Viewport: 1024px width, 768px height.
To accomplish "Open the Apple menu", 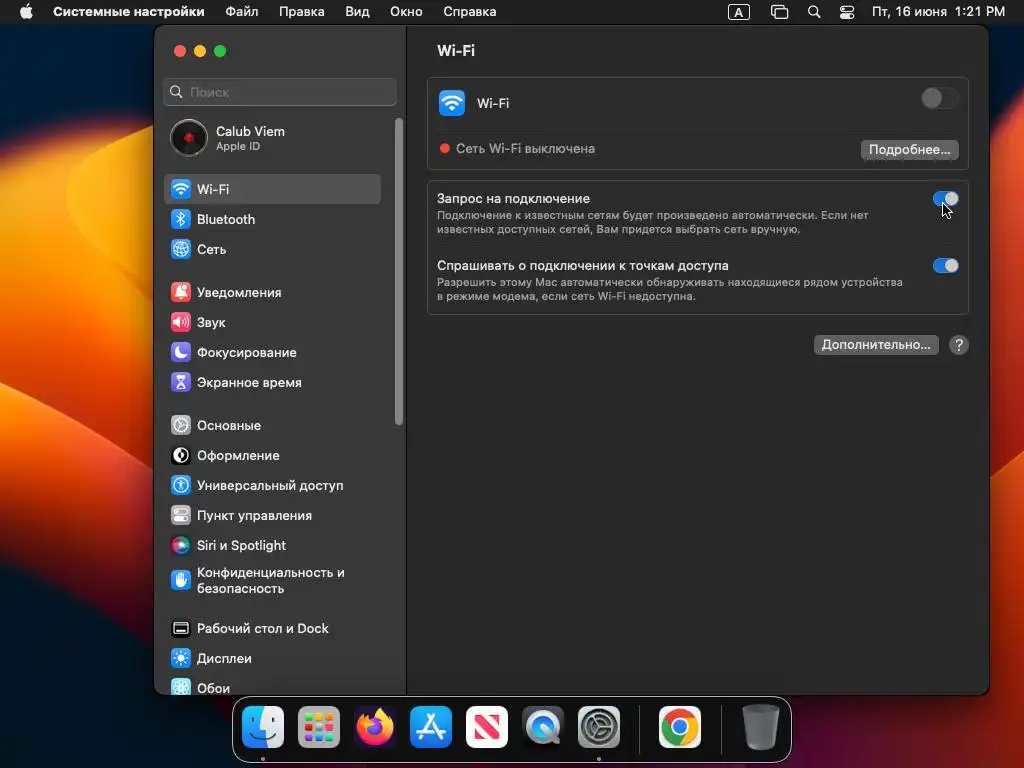I will [26, 12].
